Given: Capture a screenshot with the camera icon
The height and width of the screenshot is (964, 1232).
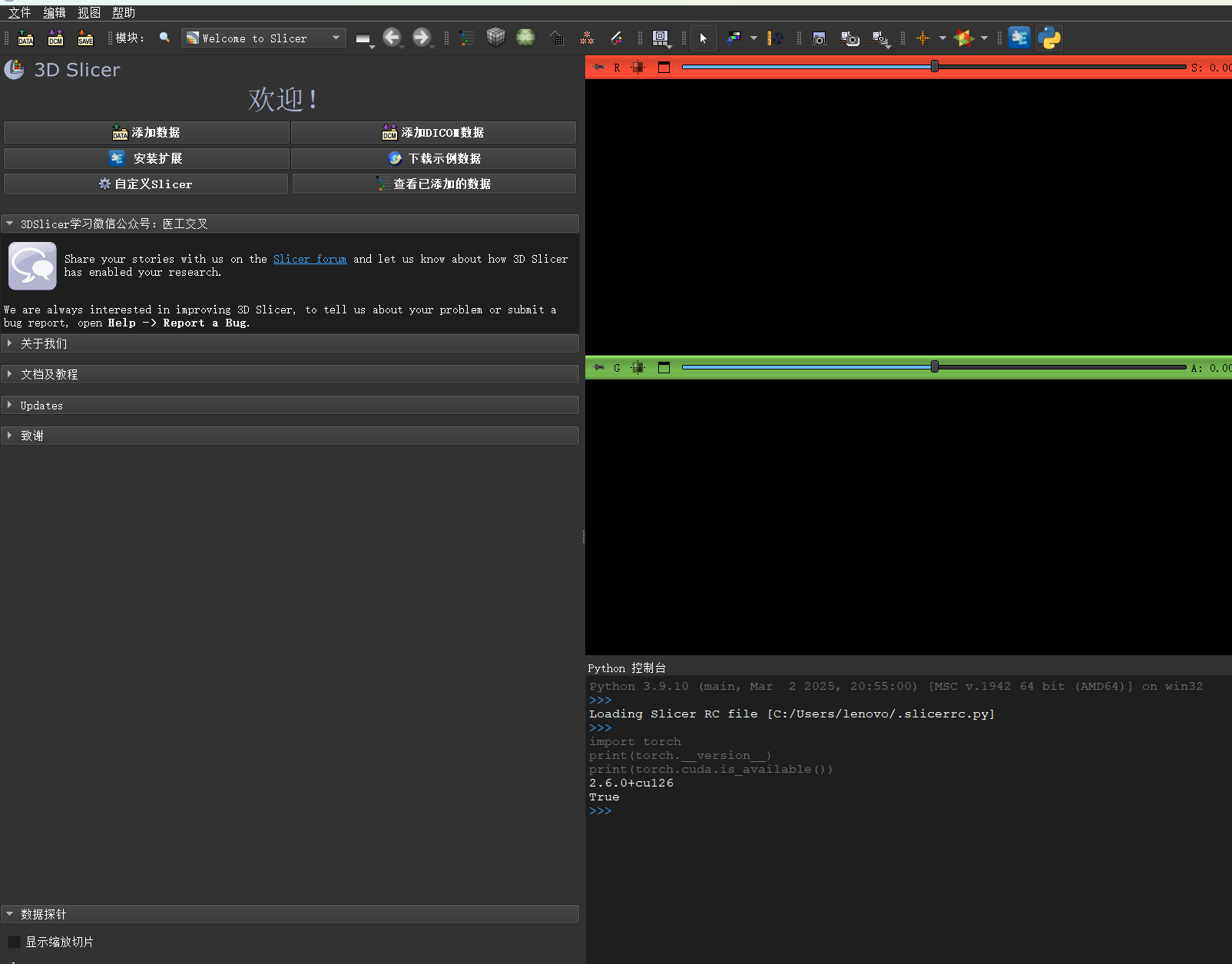Looking at the screenshot, I should click(819, 38).
